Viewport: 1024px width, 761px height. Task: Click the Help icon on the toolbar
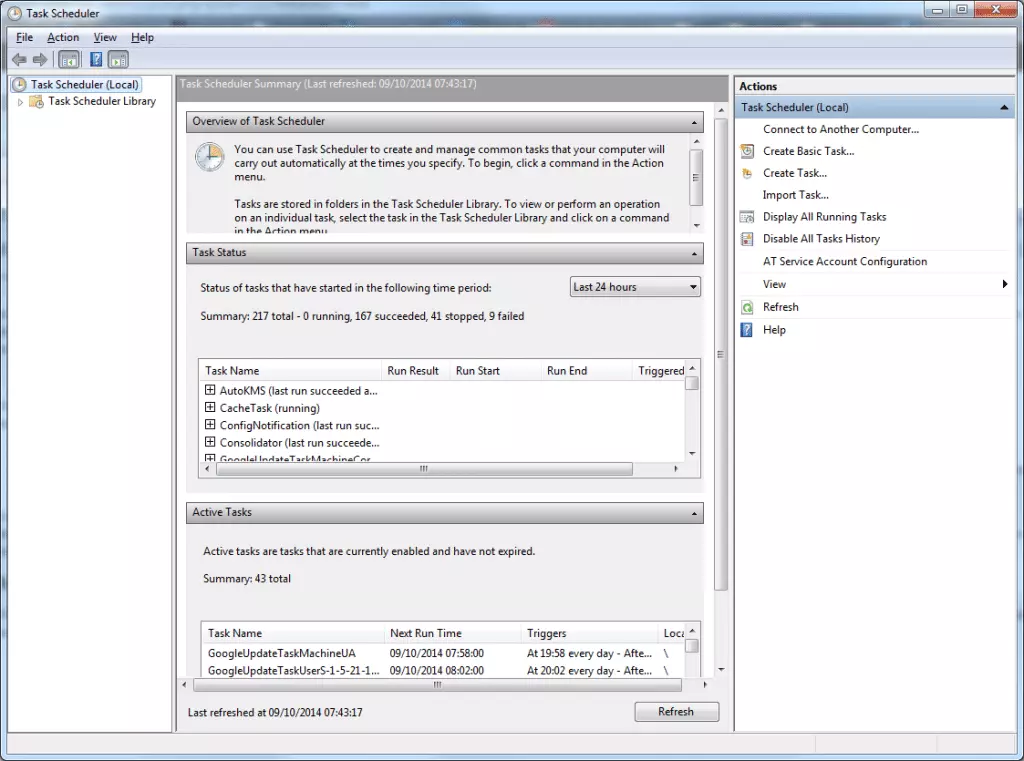coord(94,59)
